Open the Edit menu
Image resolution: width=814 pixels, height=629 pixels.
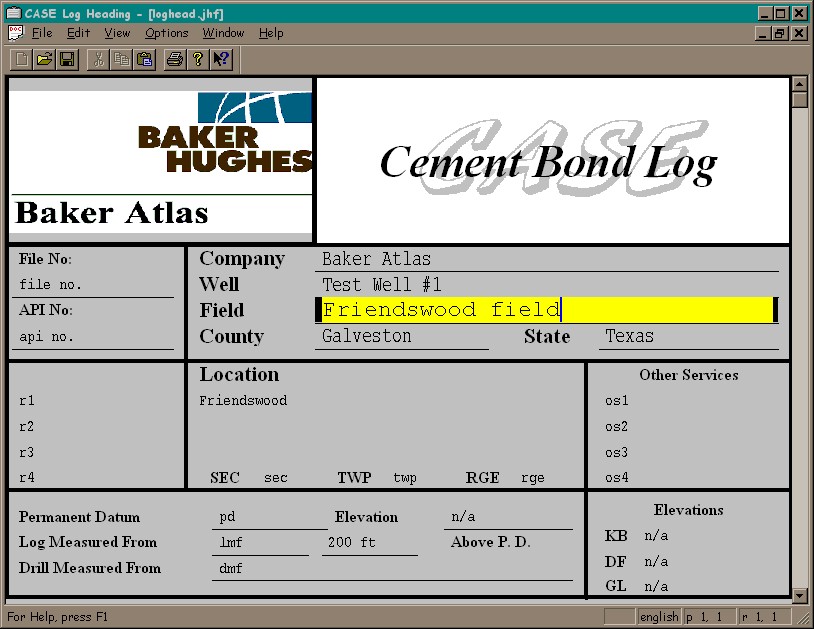tap(78, 33)
